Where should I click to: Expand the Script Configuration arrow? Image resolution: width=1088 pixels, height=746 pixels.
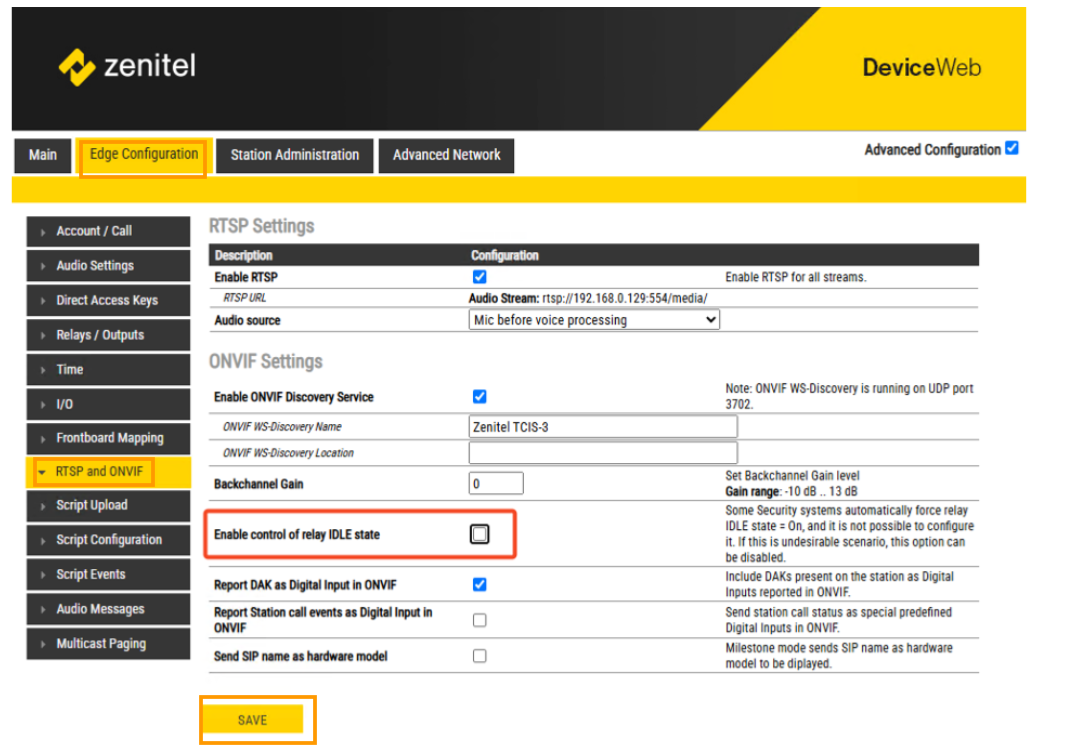(43, 541)
